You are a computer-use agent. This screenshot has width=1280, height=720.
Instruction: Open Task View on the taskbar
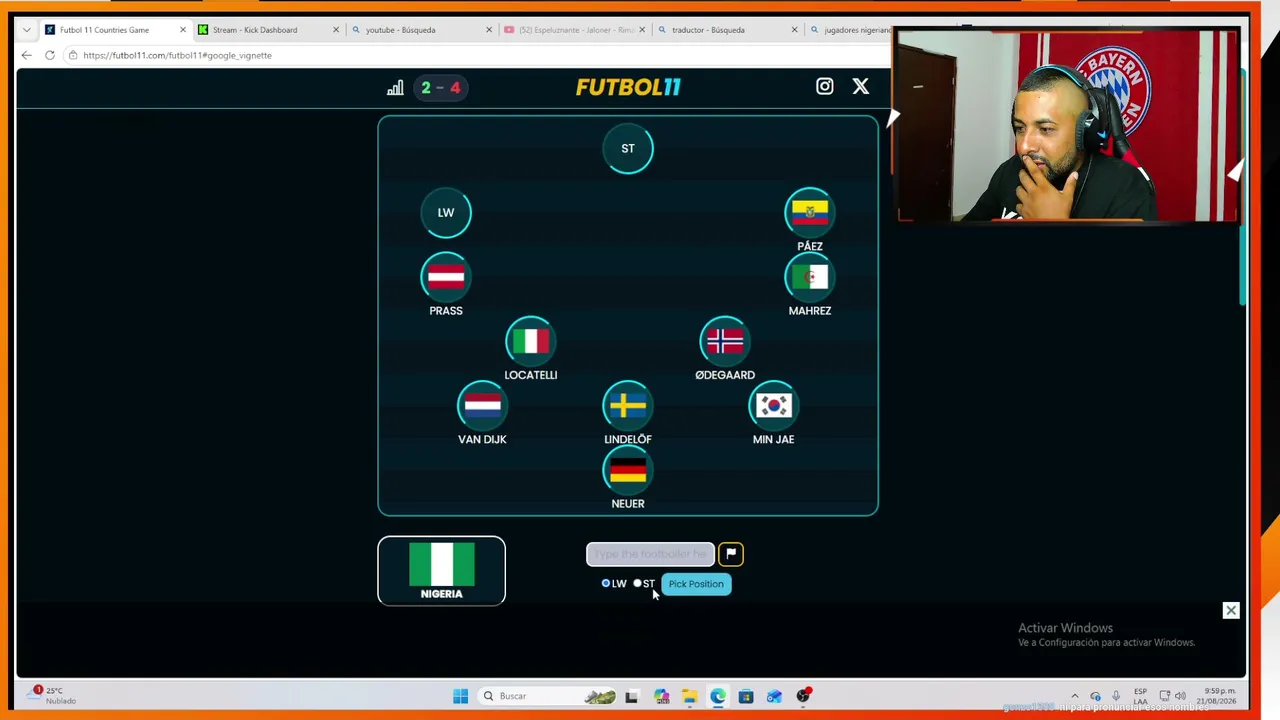[631, 696]
